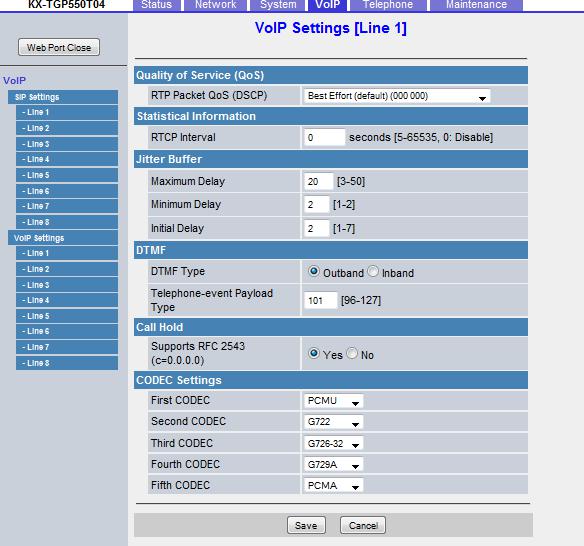Click the Minimum Delay input field
Image resolution: width=584 pixels, height=546 pixels.
click(316, 204)
